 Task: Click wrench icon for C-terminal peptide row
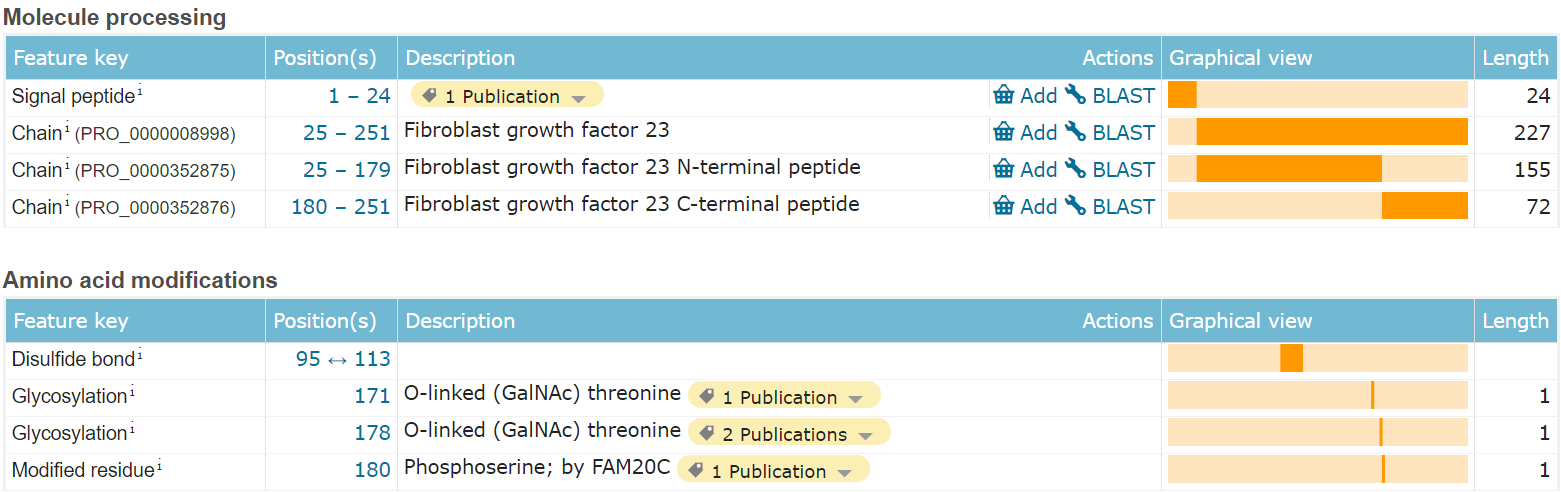[x=1075, y=206]
